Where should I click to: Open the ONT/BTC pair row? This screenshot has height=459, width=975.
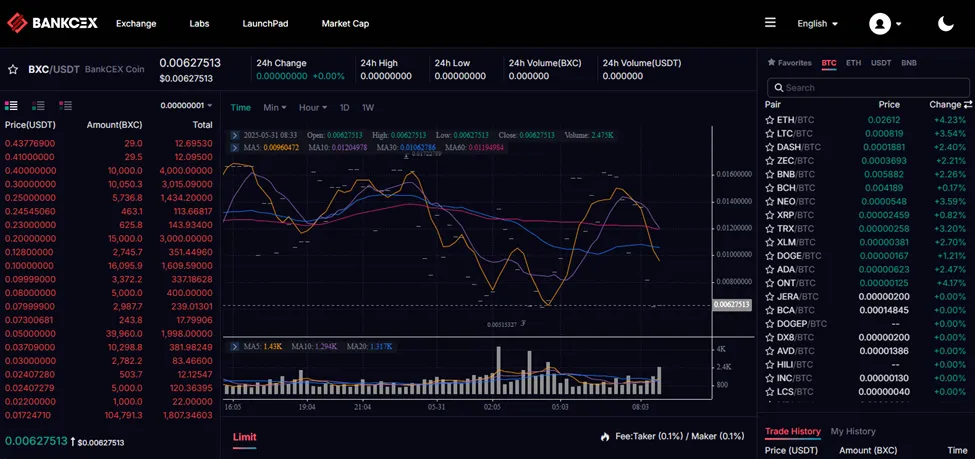[x=866, y=283]
